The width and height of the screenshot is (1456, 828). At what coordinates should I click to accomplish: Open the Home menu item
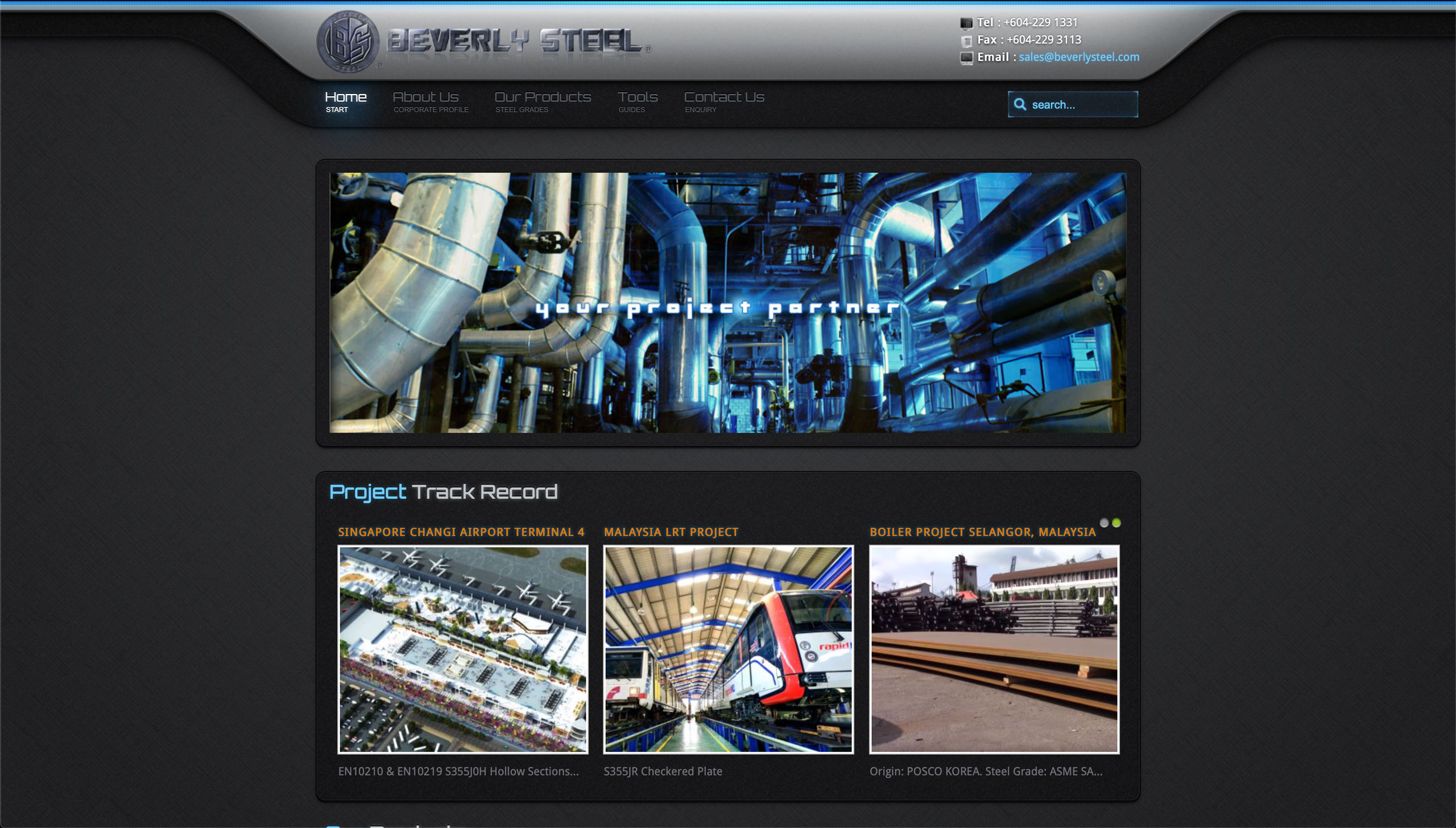[x=345, y=101]
